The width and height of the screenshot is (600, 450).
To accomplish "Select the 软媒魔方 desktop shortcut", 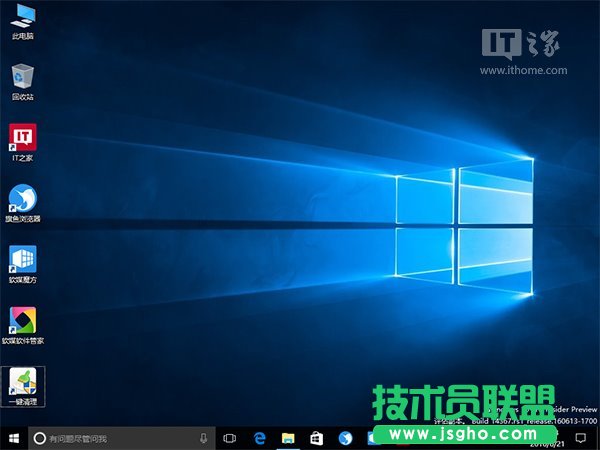I will coord(23,264).
